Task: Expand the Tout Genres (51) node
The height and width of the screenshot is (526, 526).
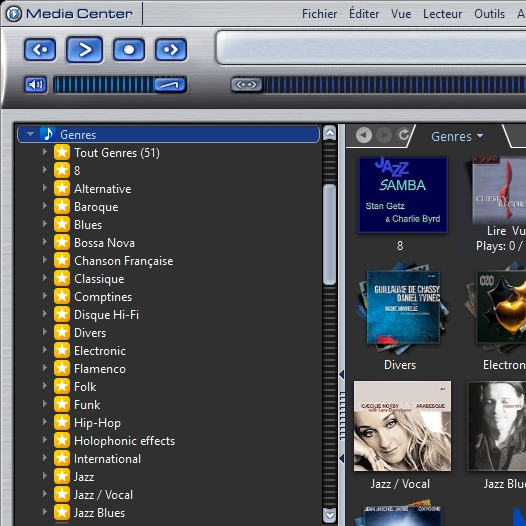Action: (x=45, y=152)
